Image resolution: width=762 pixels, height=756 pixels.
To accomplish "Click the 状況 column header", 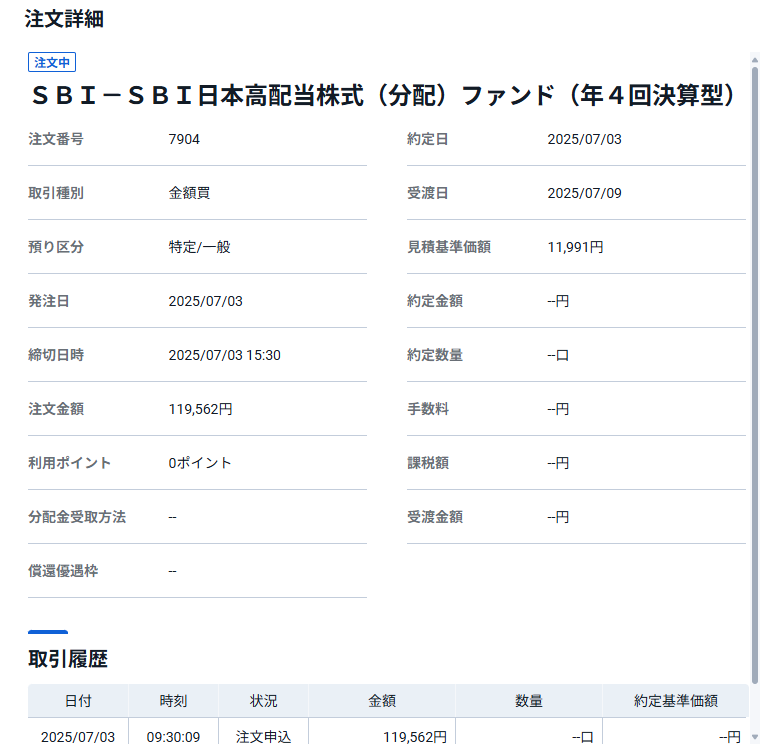I will (263, 701).
